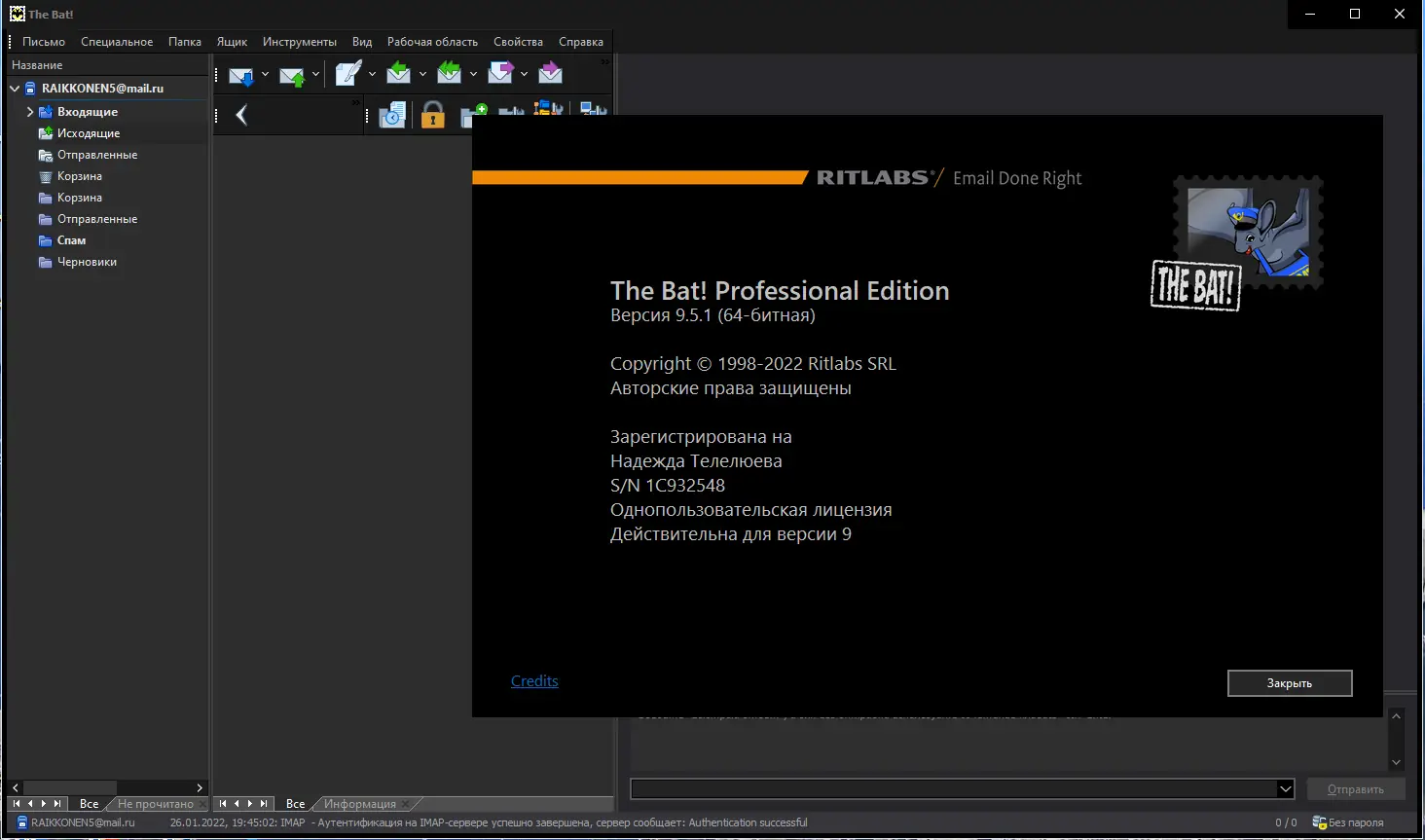Expand the Входящие folder
The width and height of the screenshot is (1425, 840).
[x=30, y=111]
